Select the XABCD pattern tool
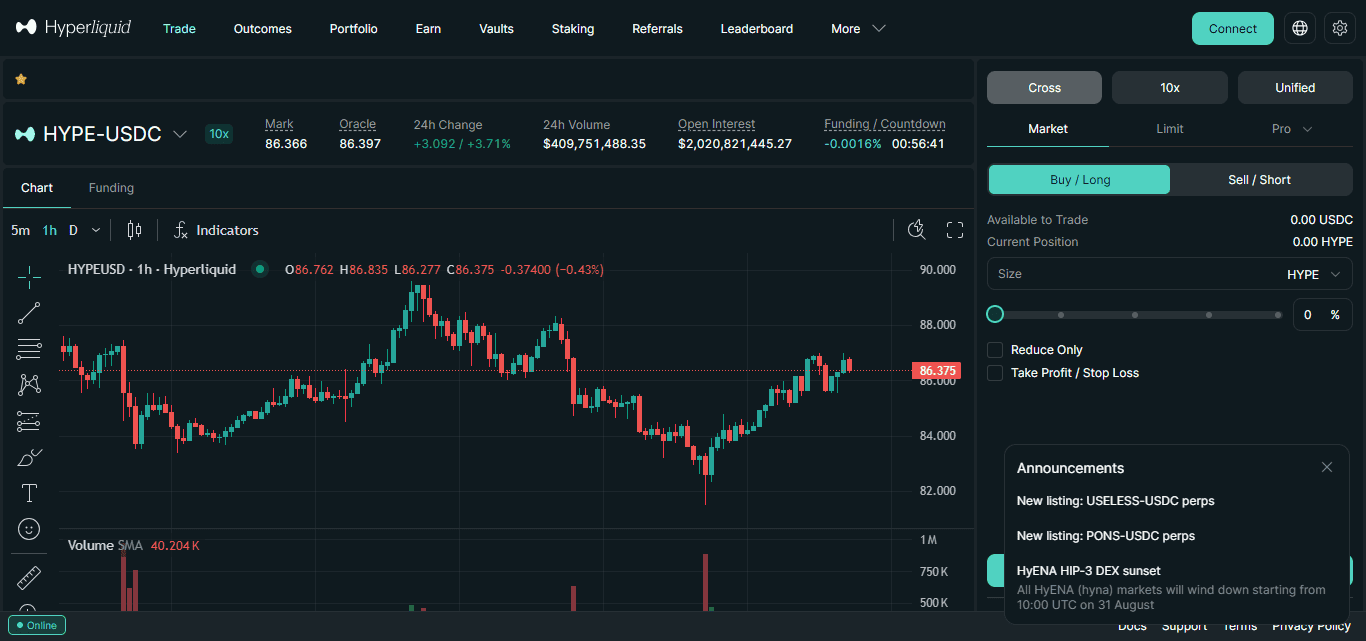The image size is (1366, 641). 29,385
